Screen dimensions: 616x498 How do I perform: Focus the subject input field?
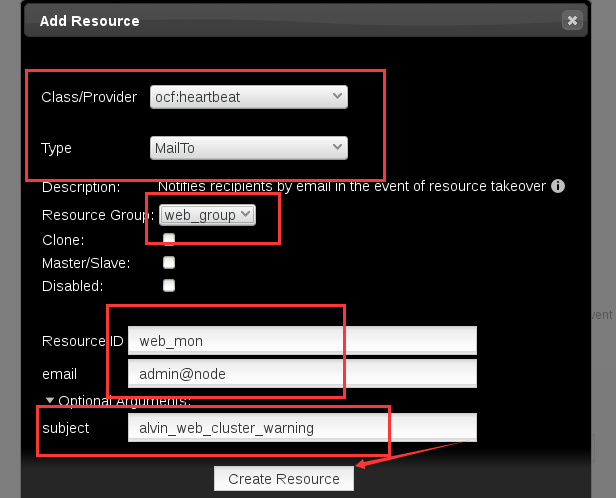(302, 427)
